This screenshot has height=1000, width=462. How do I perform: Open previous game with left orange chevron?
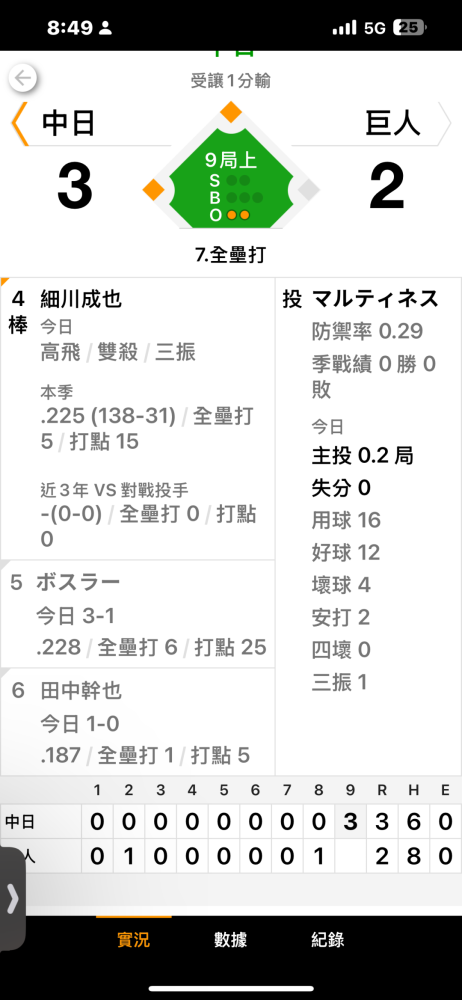(x=20, y=124)
